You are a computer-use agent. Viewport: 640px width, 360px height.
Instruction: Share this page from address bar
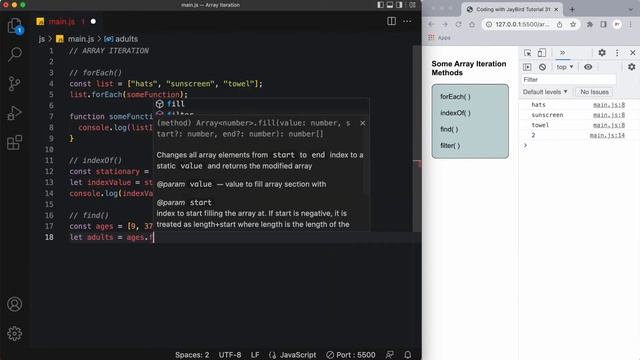560,24
